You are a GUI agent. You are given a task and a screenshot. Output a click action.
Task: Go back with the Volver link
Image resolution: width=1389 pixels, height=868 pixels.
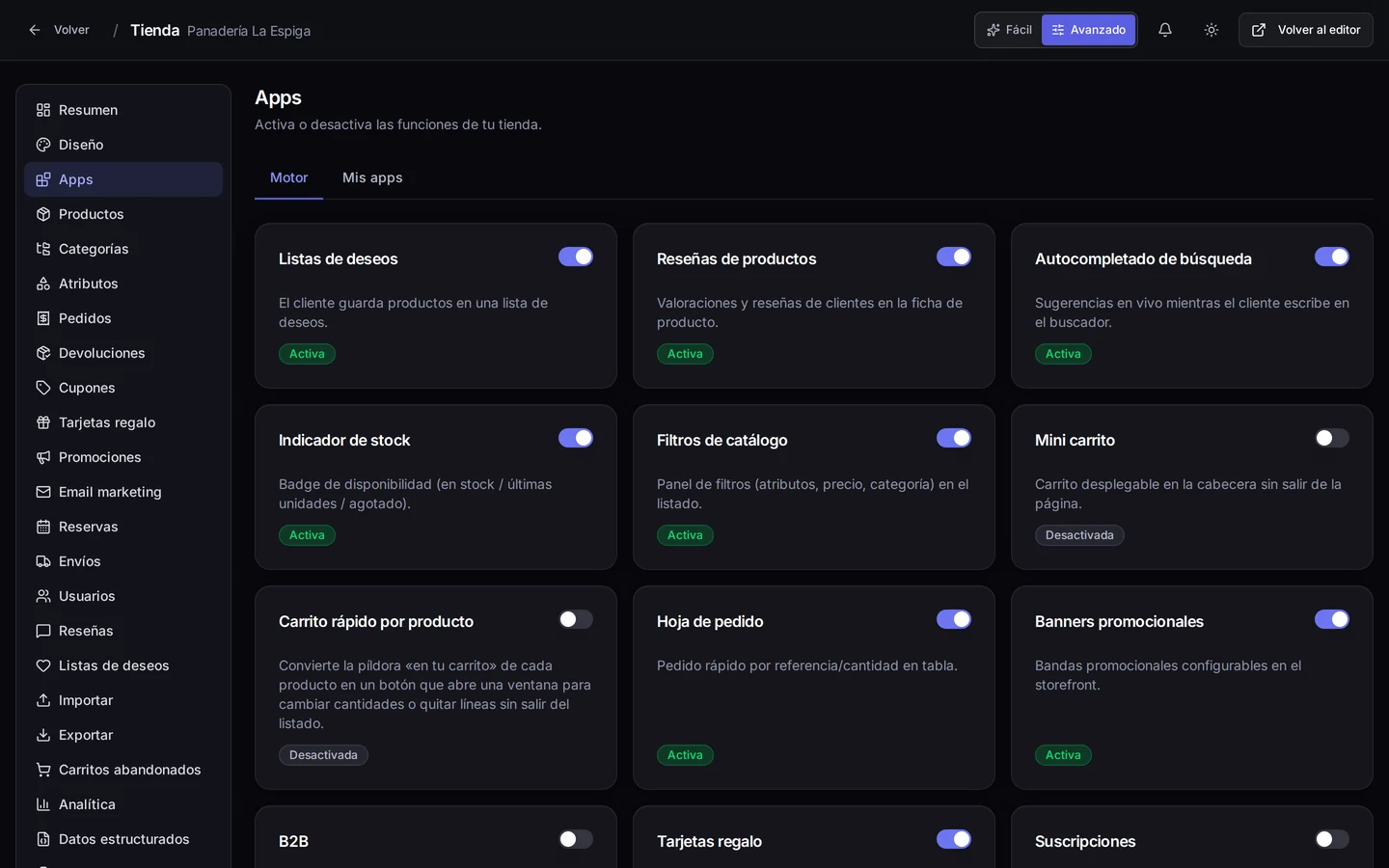[59, 30]
